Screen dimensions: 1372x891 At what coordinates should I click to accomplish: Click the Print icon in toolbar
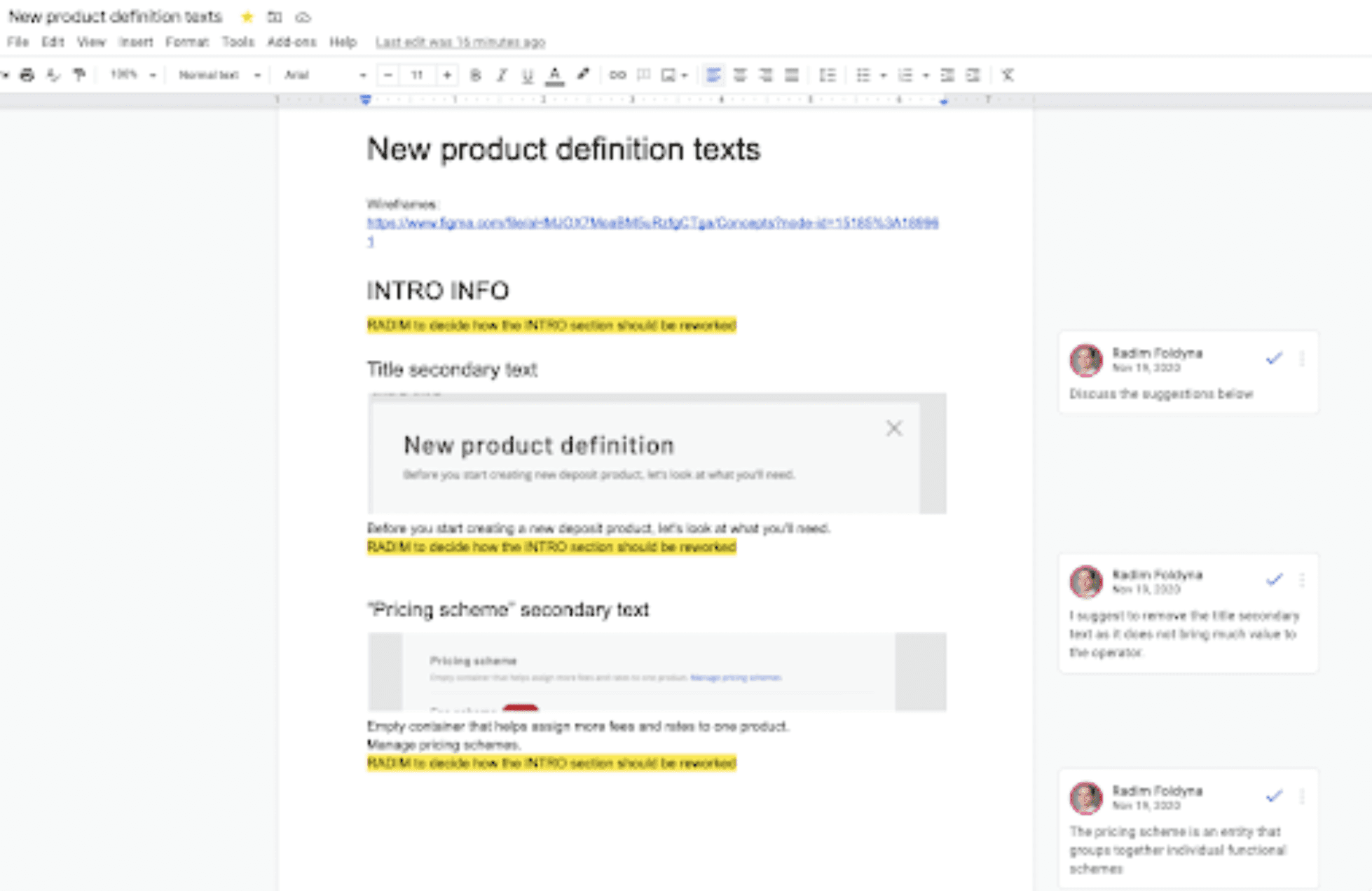27,75
